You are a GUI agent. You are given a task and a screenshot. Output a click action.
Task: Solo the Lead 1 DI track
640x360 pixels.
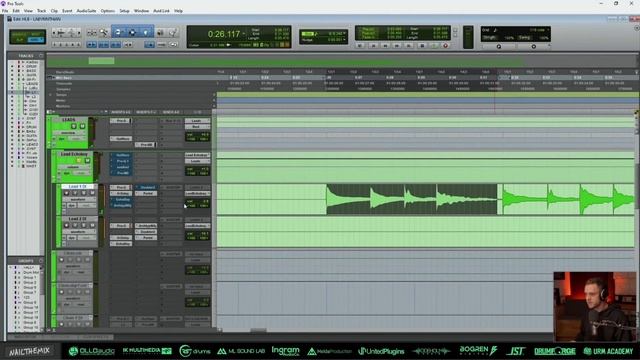(x=84, y=193)
